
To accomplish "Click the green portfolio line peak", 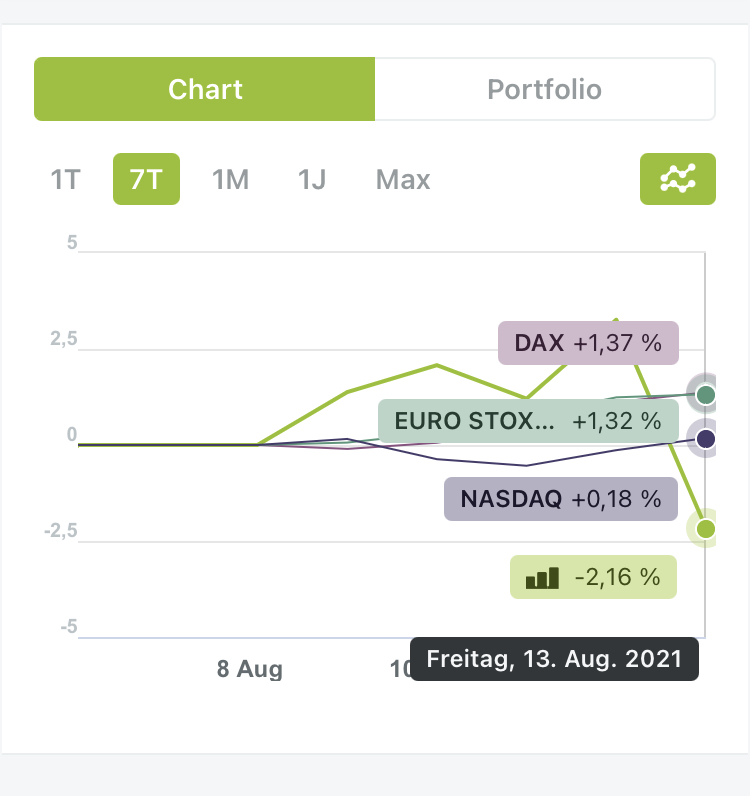I will point(616,320).
